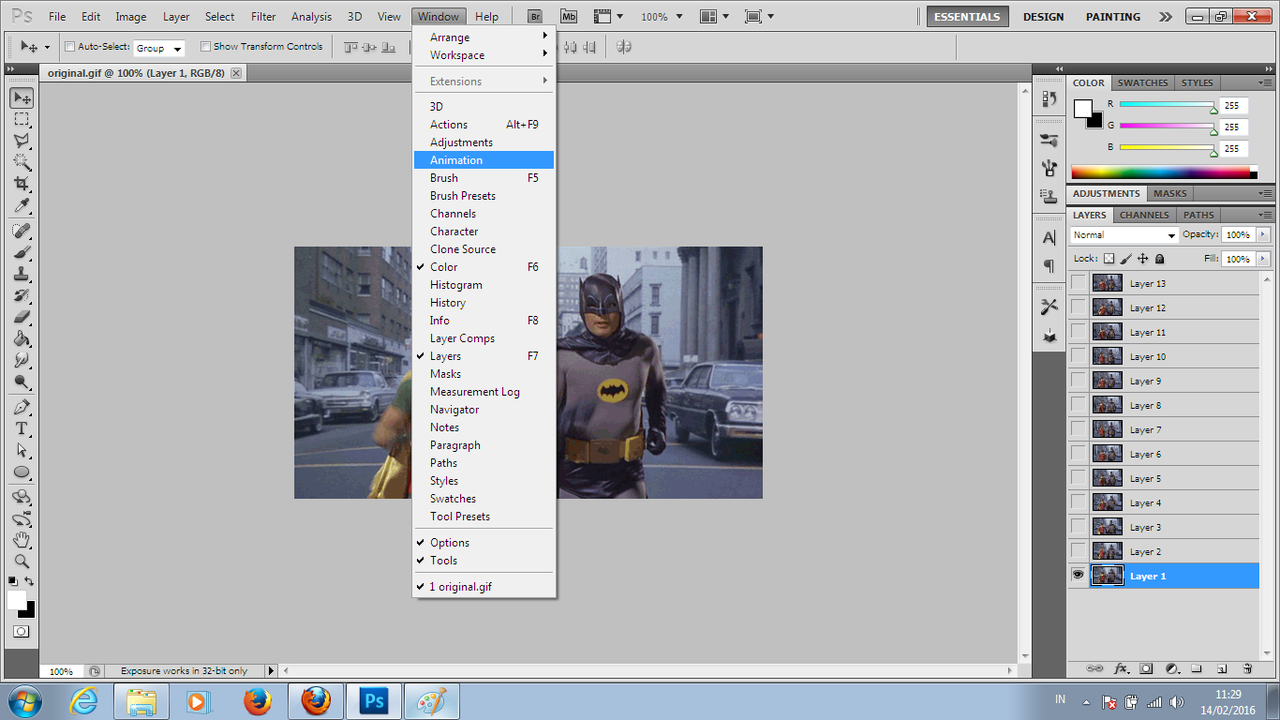
Task: Toggle Quick Mask mode icon
Action: coord(22,632)
